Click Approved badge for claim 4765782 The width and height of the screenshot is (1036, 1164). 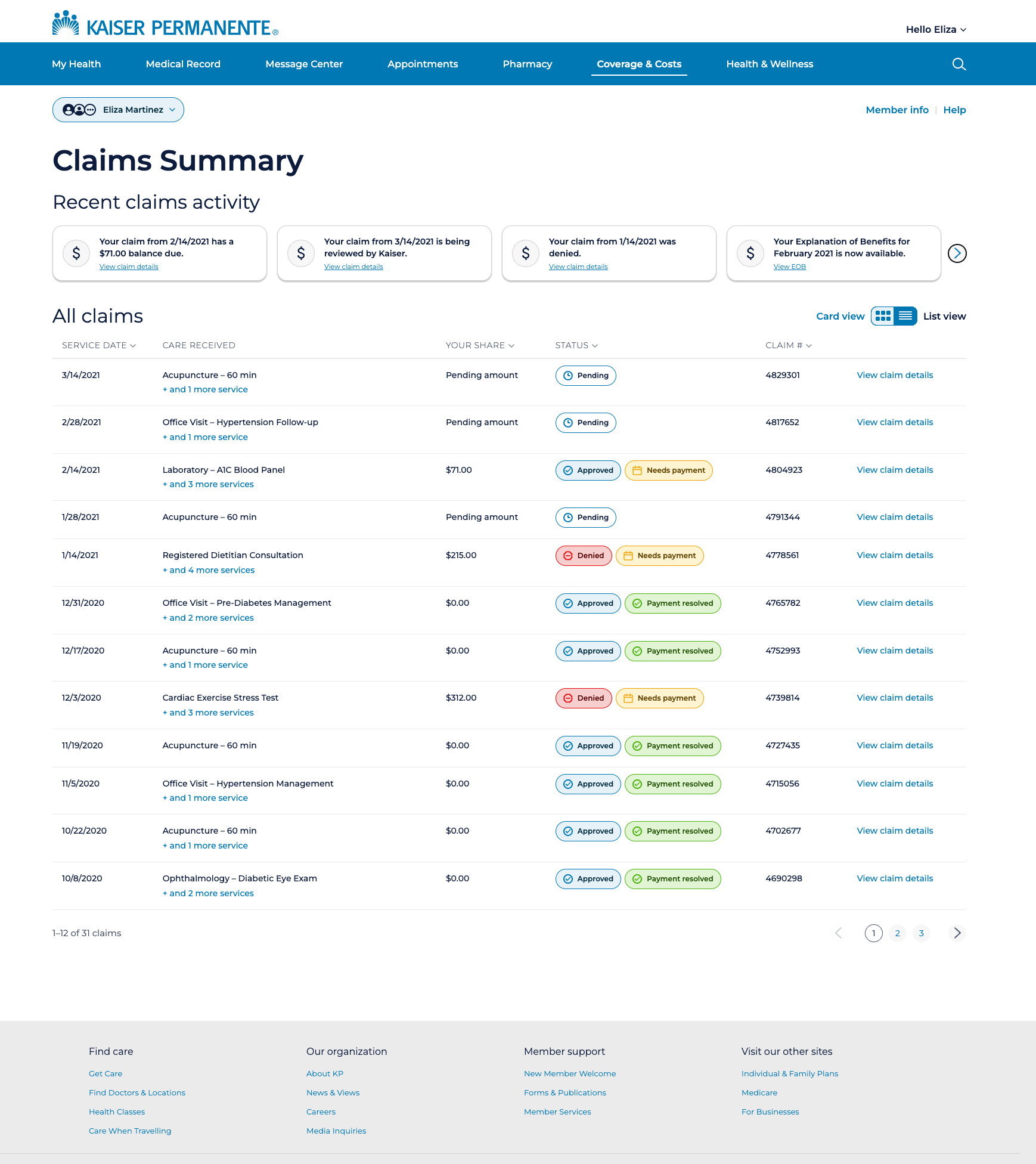click(x=588, y=603)
